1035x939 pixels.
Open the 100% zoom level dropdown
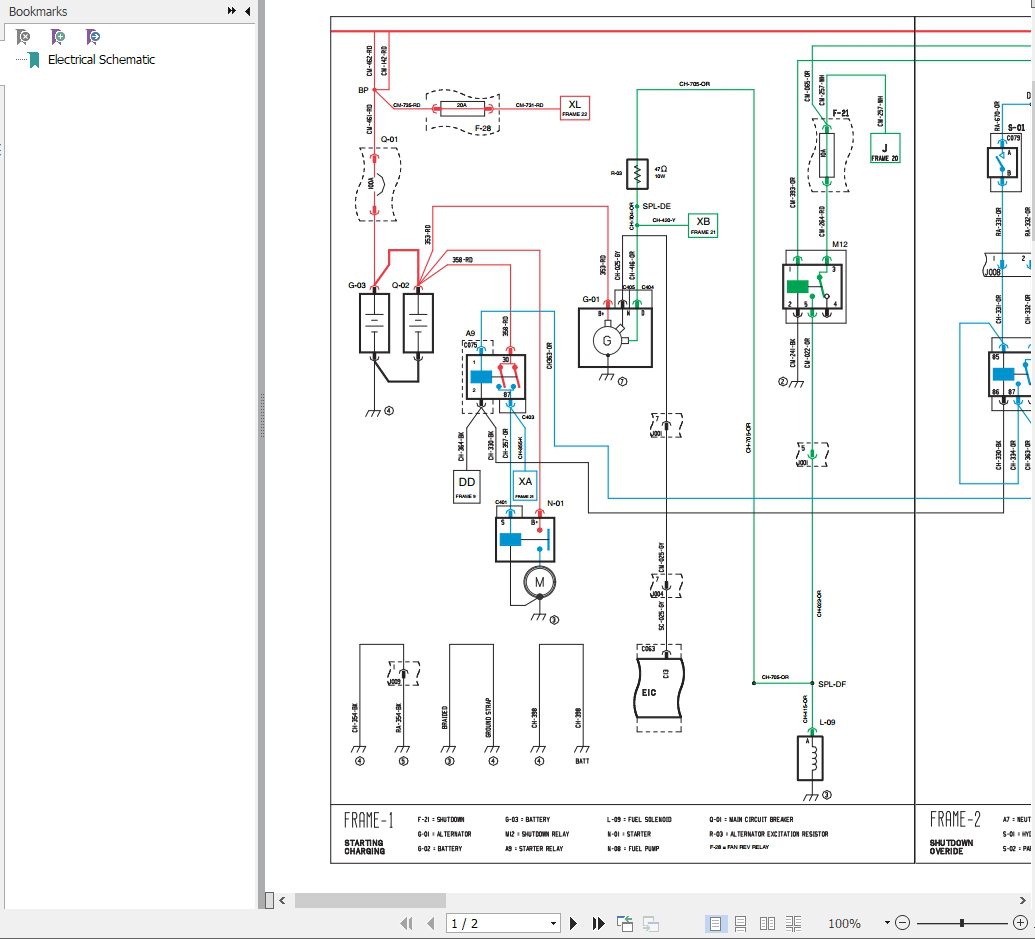[x=886, y=923]
